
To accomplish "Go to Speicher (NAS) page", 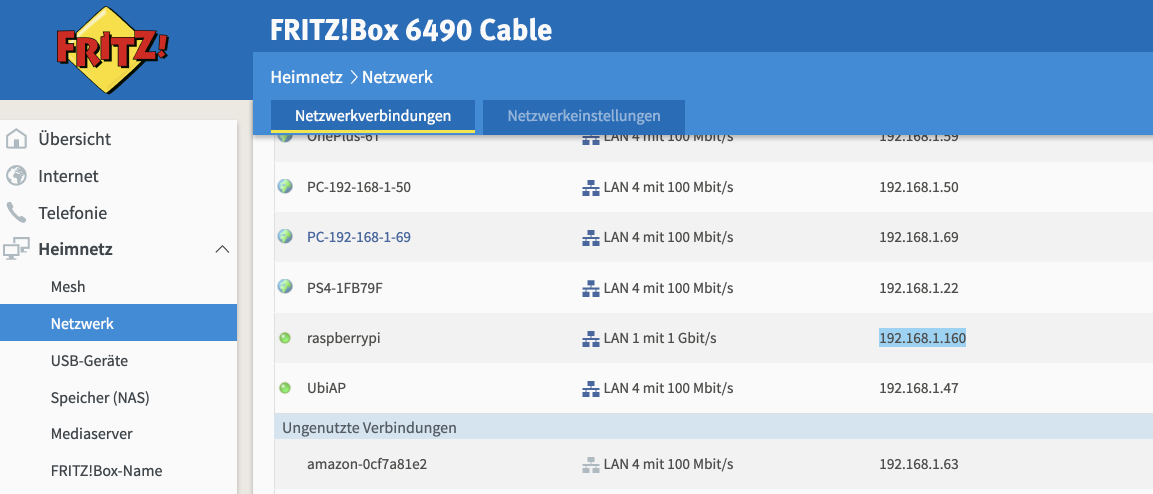I will [x=99, y=398].
